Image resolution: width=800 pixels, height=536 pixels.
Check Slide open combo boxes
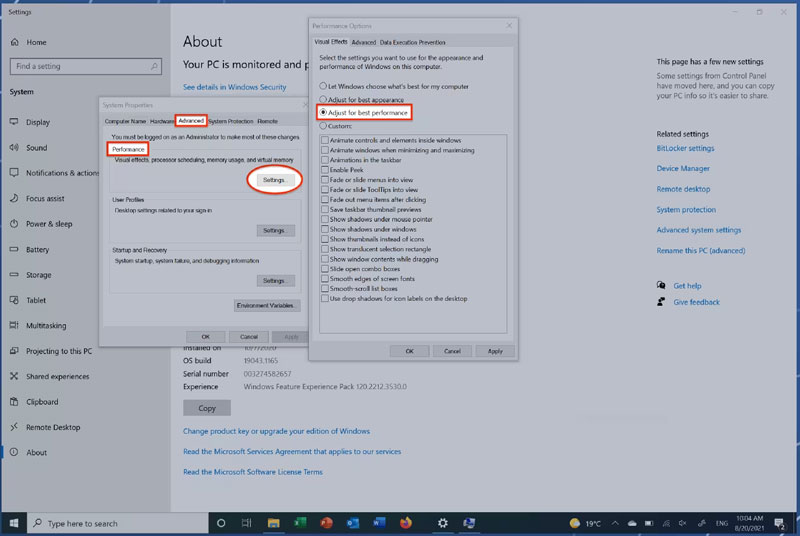point(324,269)
